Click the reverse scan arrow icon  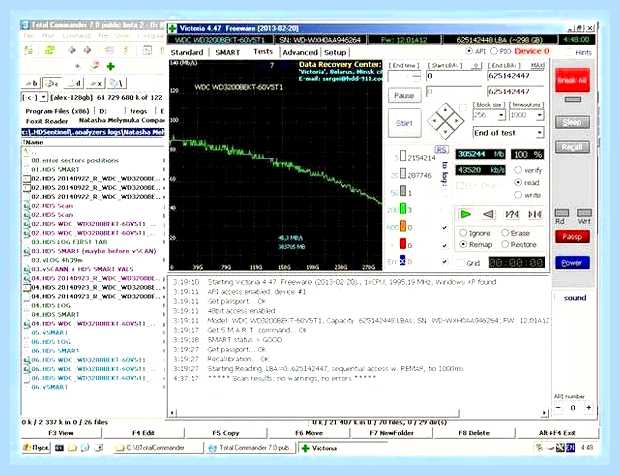click(x=488, y=214)
